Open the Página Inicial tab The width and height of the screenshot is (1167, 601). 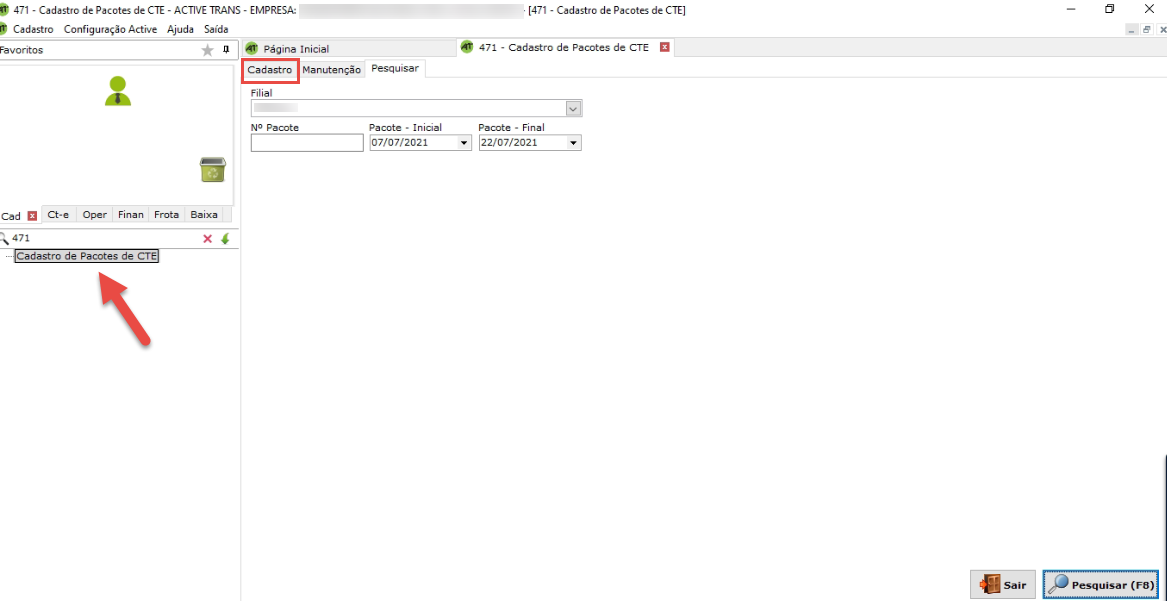point(295,49)
